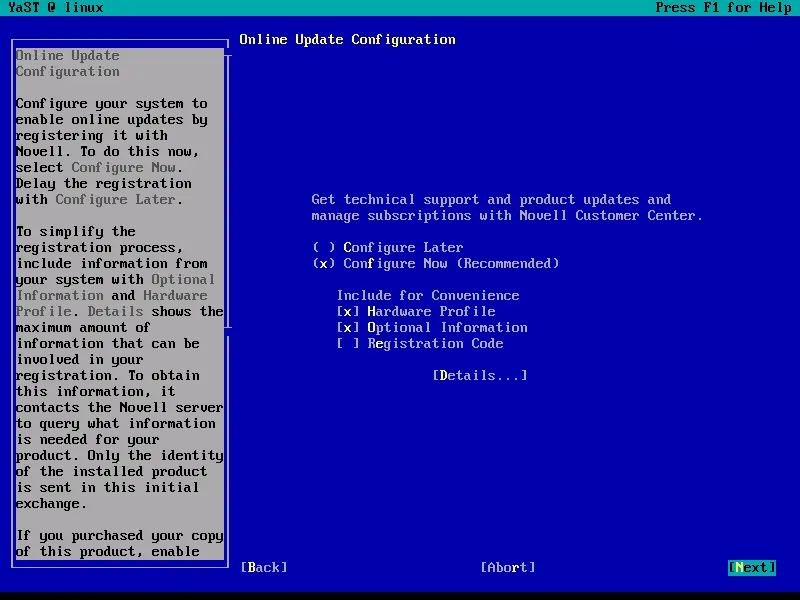The height and width of the screenshot is (600, 800).
Task: Click 'Configure Now' highlighted help text
Action: (x=124, y=167)
